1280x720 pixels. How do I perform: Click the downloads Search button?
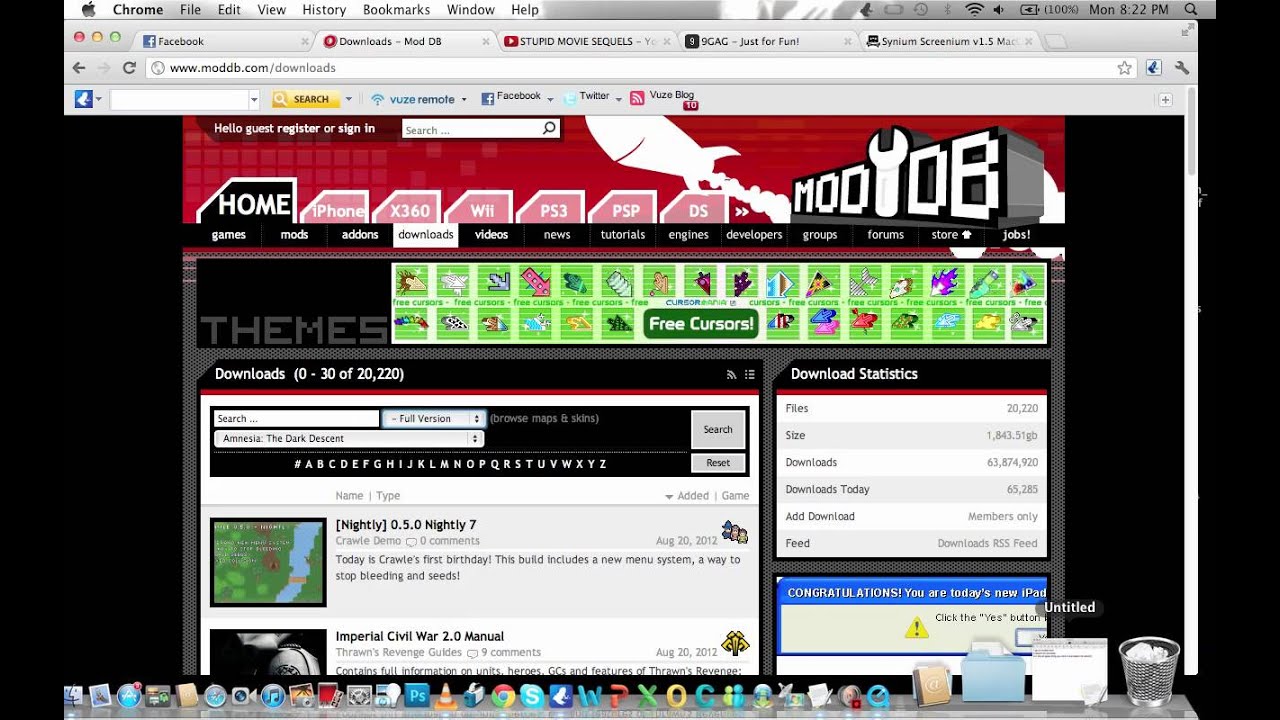718,430
